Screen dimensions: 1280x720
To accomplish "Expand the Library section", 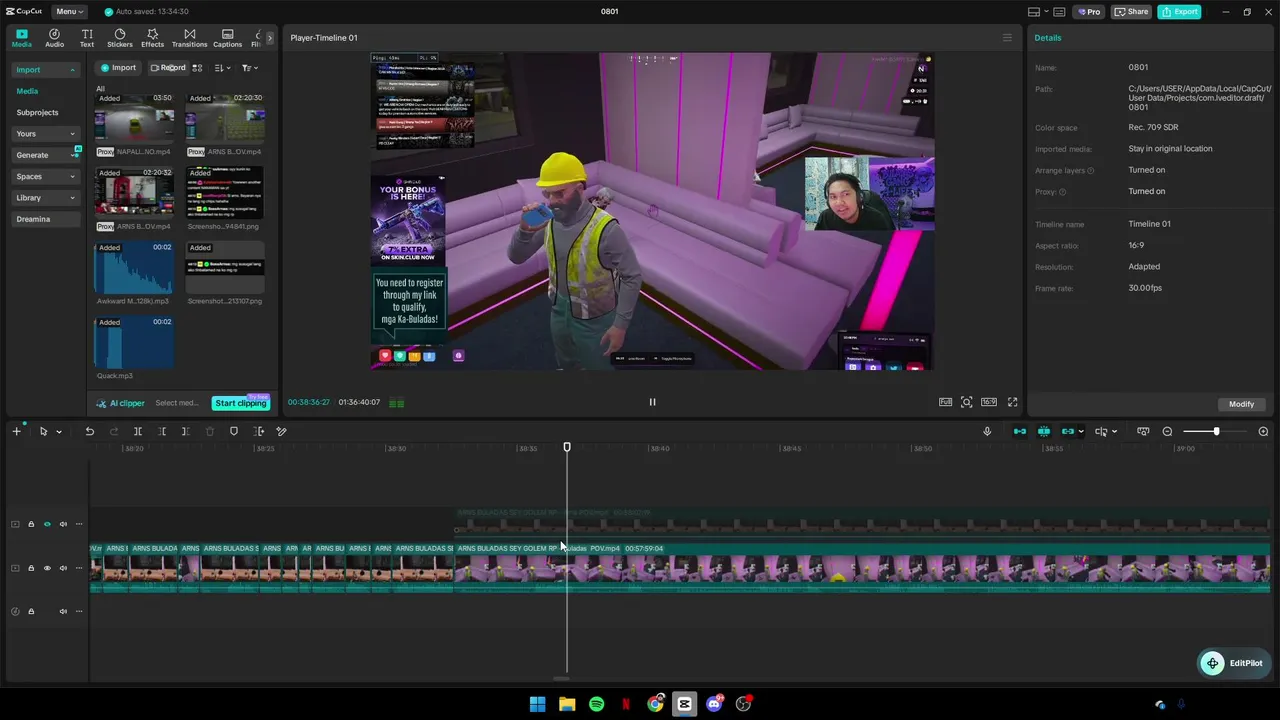I will click(45, 198).
